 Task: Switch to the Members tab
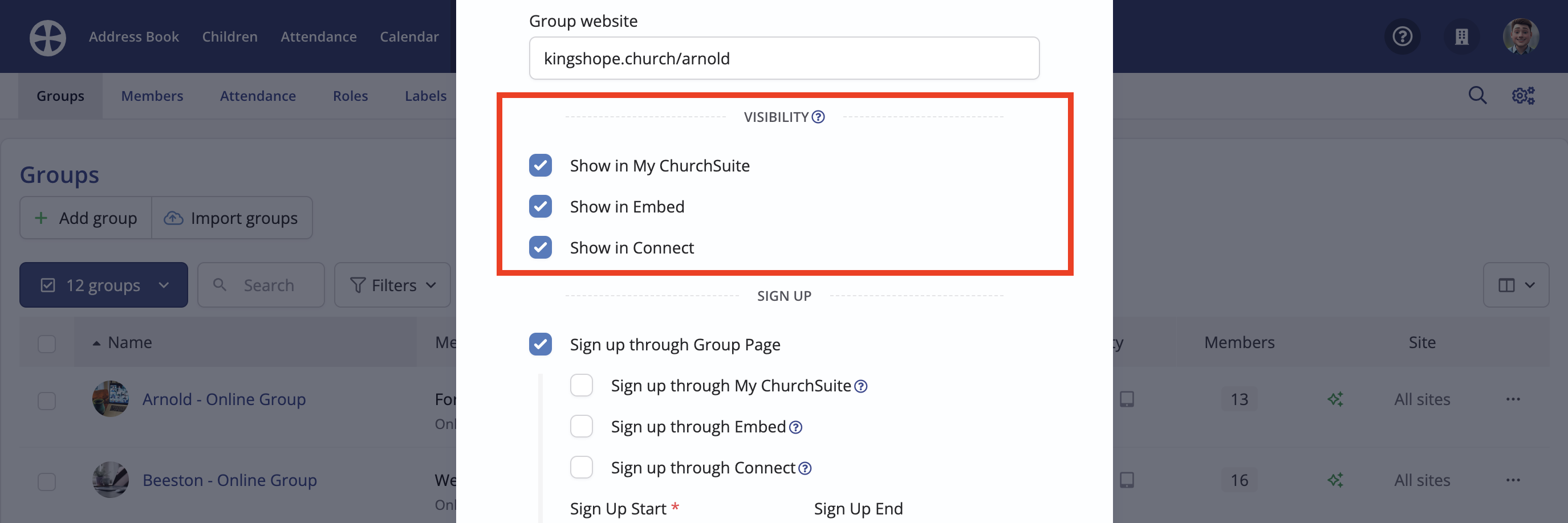tap(152, 96)
